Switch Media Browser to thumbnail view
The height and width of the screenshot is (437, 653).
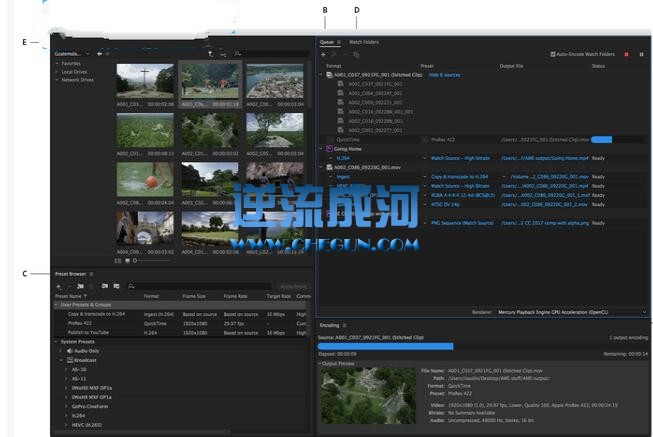point(127,261)
